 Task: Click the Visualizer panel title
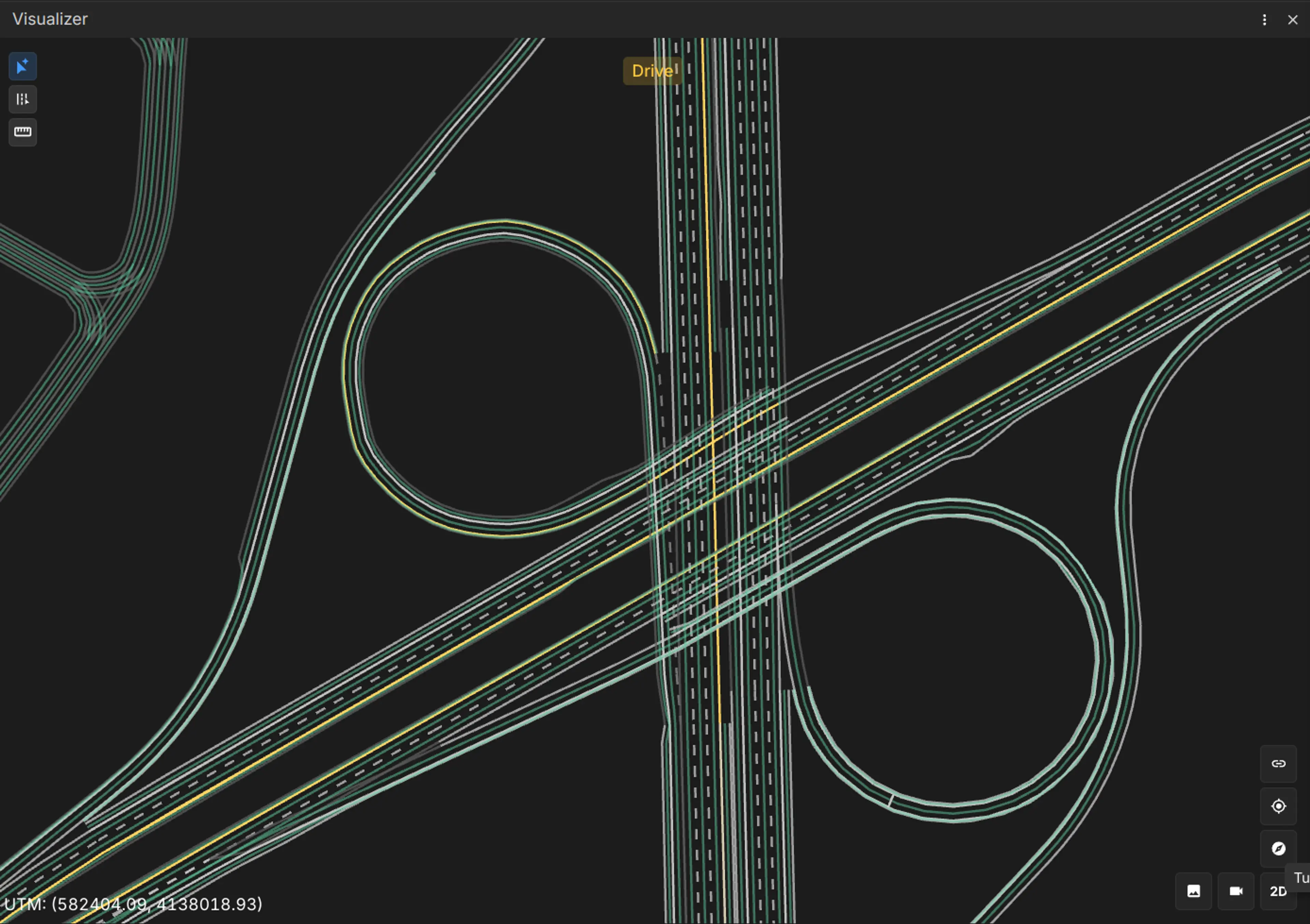click(50, 19)
